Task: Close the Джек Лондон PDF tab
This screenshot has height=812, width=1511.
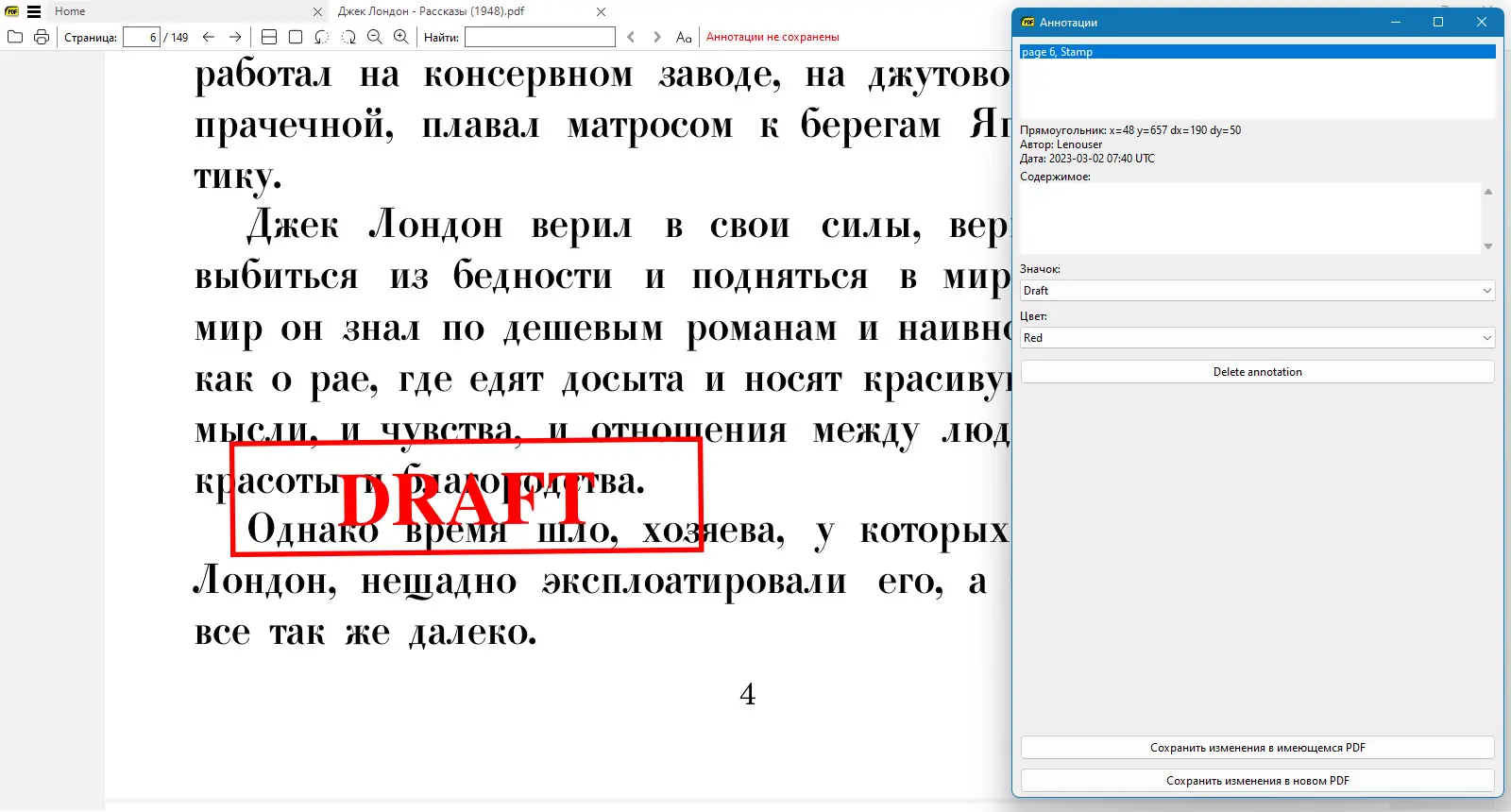Action: tap(602, 11)
